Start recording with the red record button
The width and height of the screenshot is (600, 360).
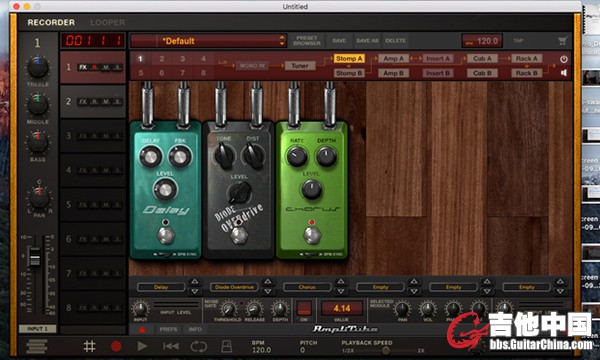[x=116, y=346]
